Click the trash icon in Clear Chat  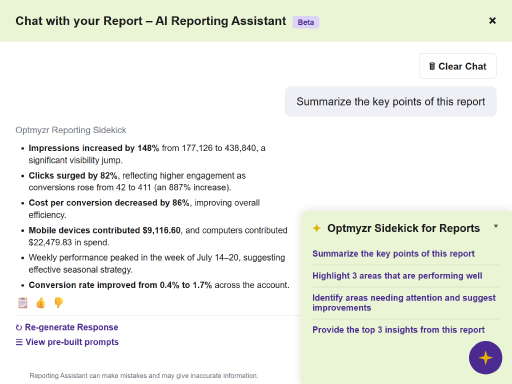pyautogui.click(x=432, y=66)
